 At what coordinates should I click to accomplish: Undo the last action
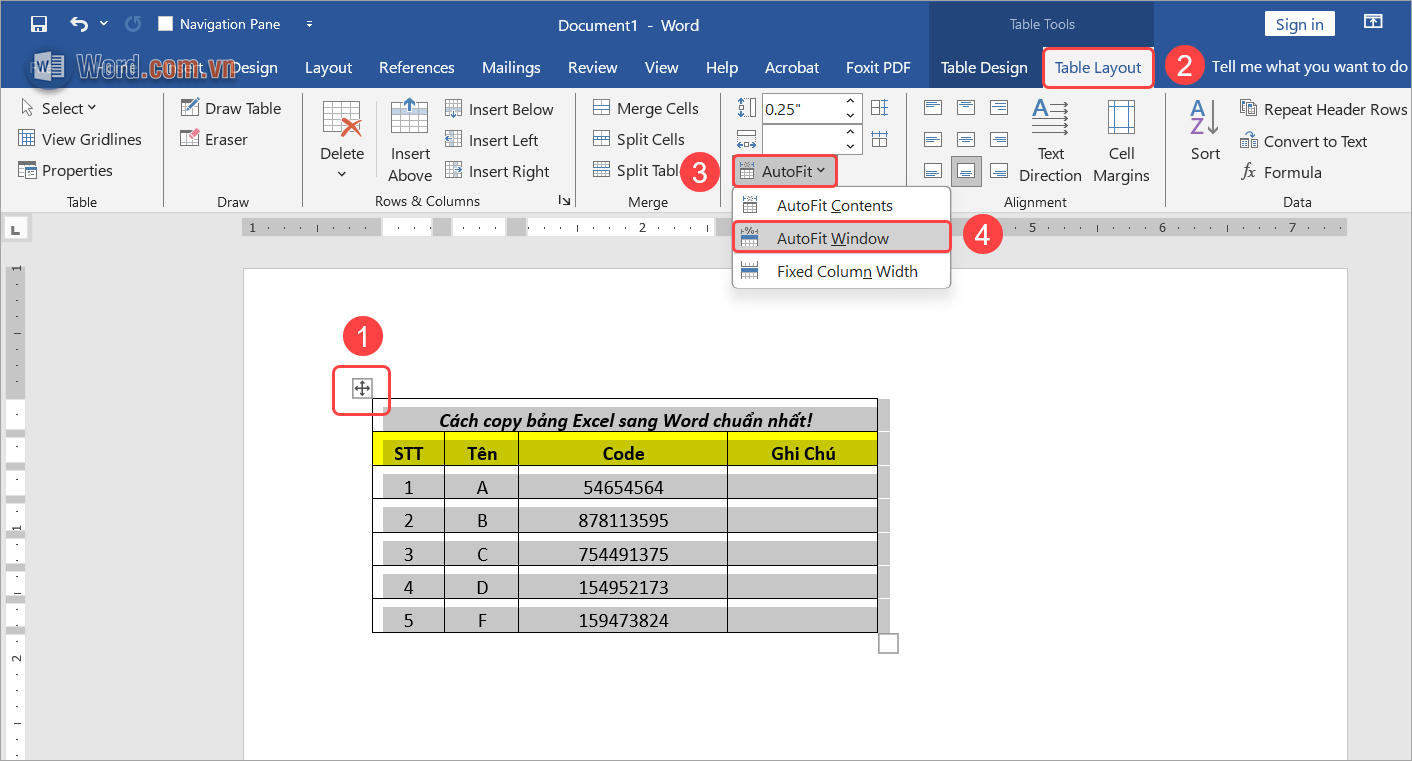coord(79,24)
